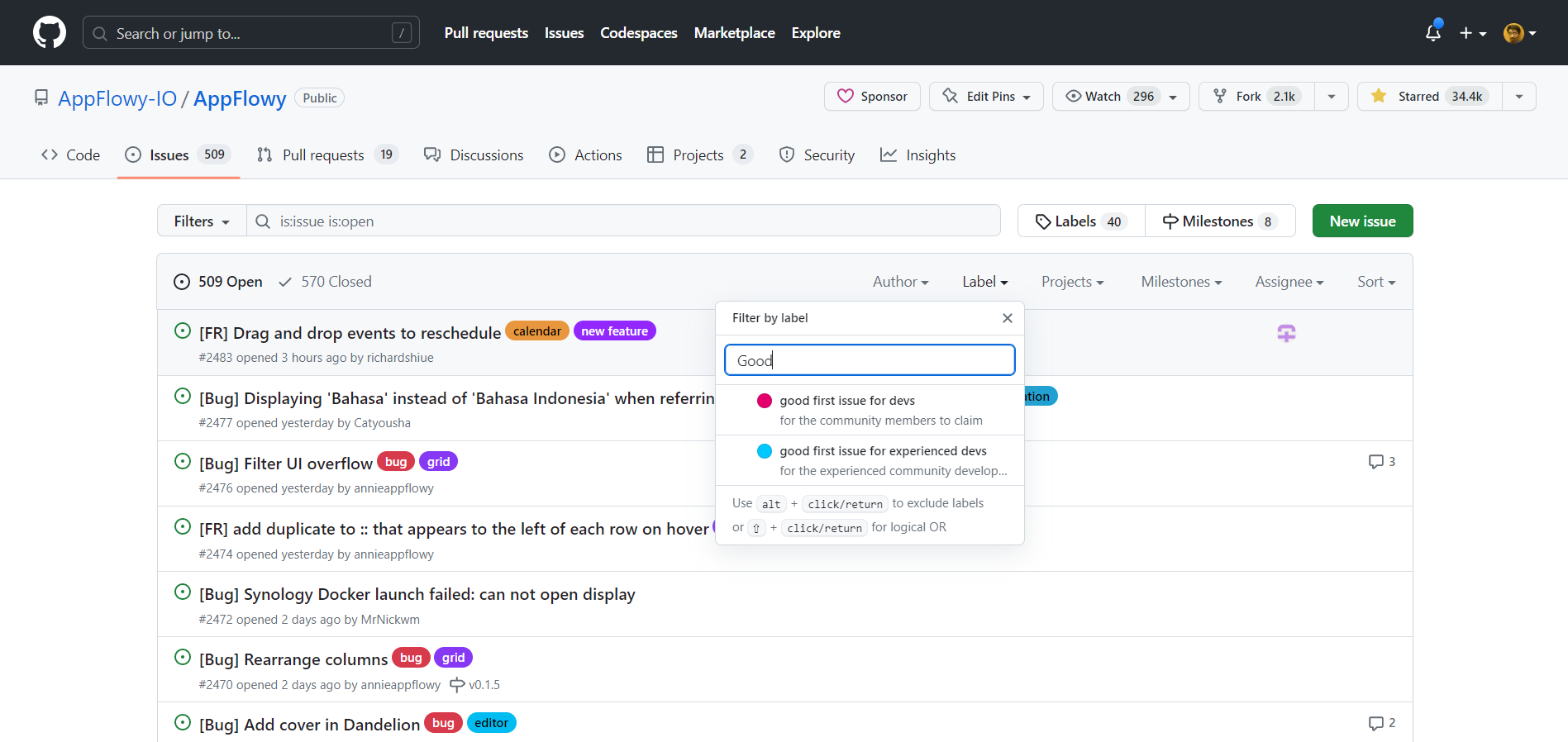The height and width of the screenshot is (742, 1568).
Task: Expand the fork options arrow
Action: coord(1332,96)
